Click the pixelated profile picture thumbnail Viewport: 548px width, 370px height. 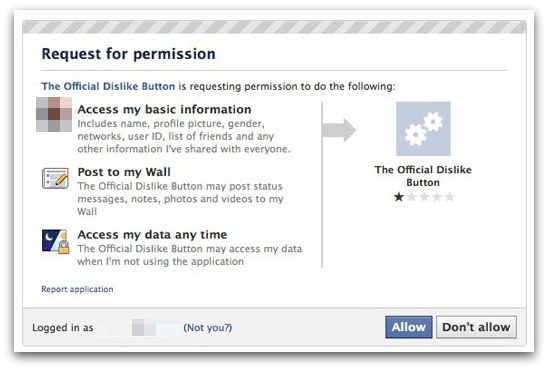54,115
